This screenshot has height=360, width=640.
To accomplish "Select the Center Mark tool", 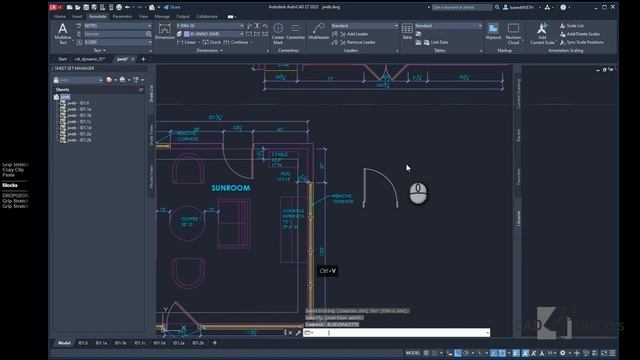I will tap(278, 33).
